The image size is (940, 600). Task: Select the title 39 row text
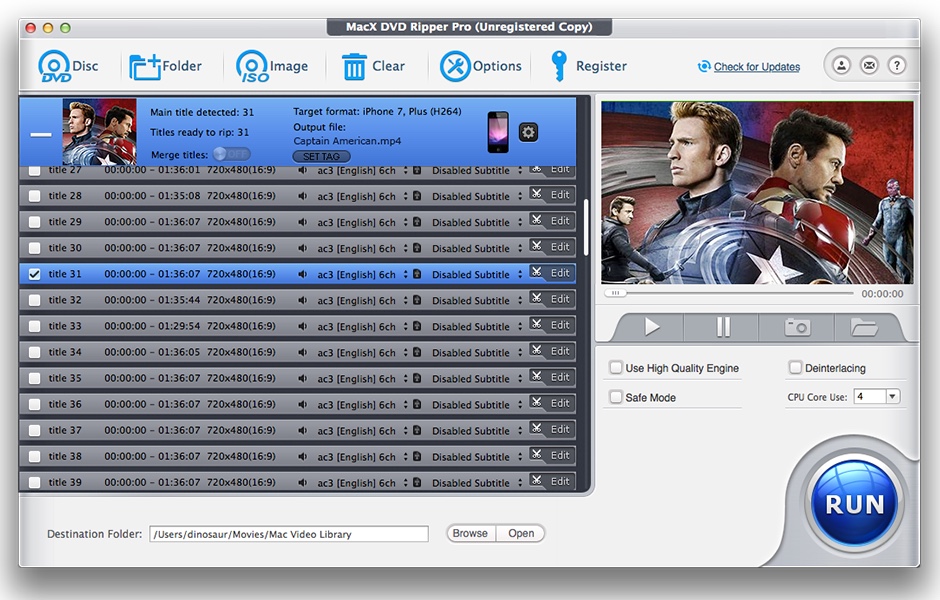pyautogui.click(x=65, y=483)
